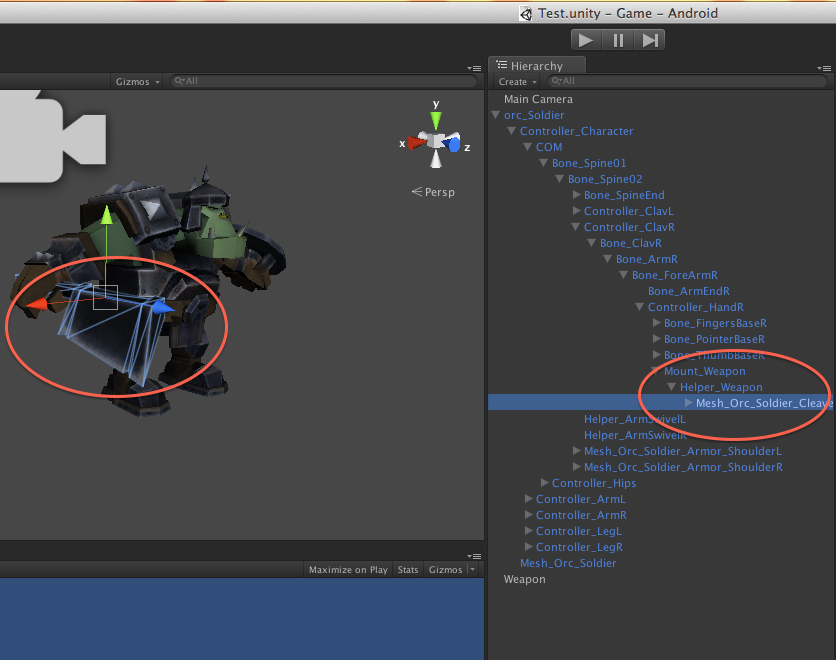Select the Weapon object in hierarchy

click(x=524, y=579)
